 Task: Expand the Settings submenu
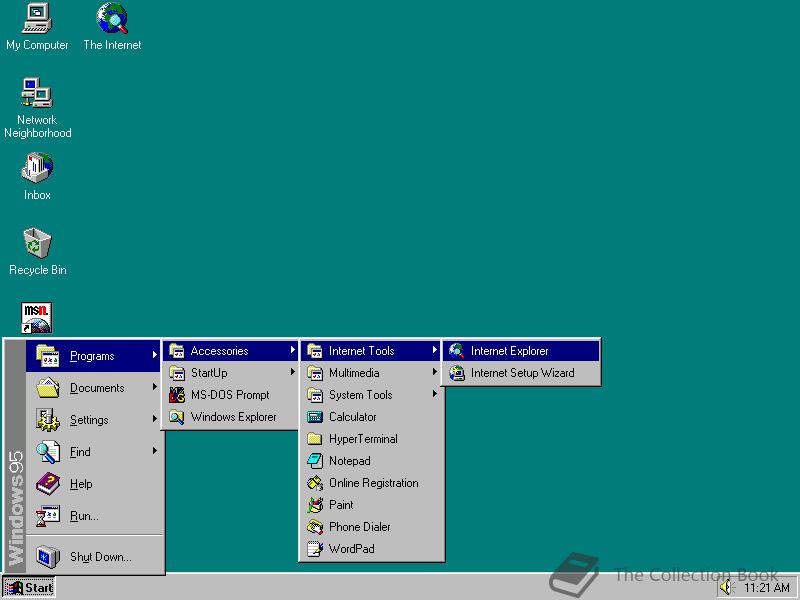click(x=80, y=420)
